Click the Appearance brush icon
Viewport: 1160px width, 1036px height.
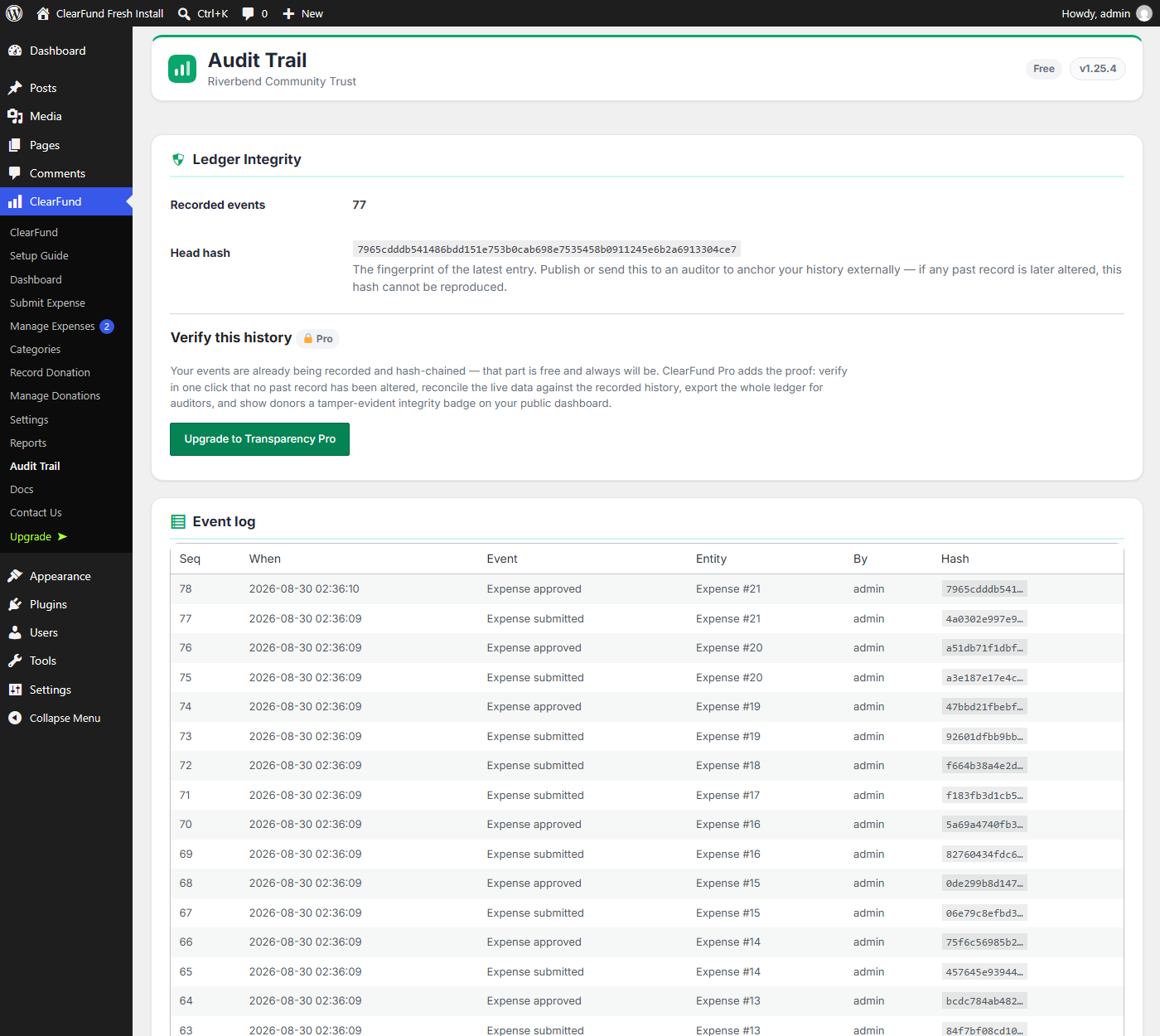[15, 576]
